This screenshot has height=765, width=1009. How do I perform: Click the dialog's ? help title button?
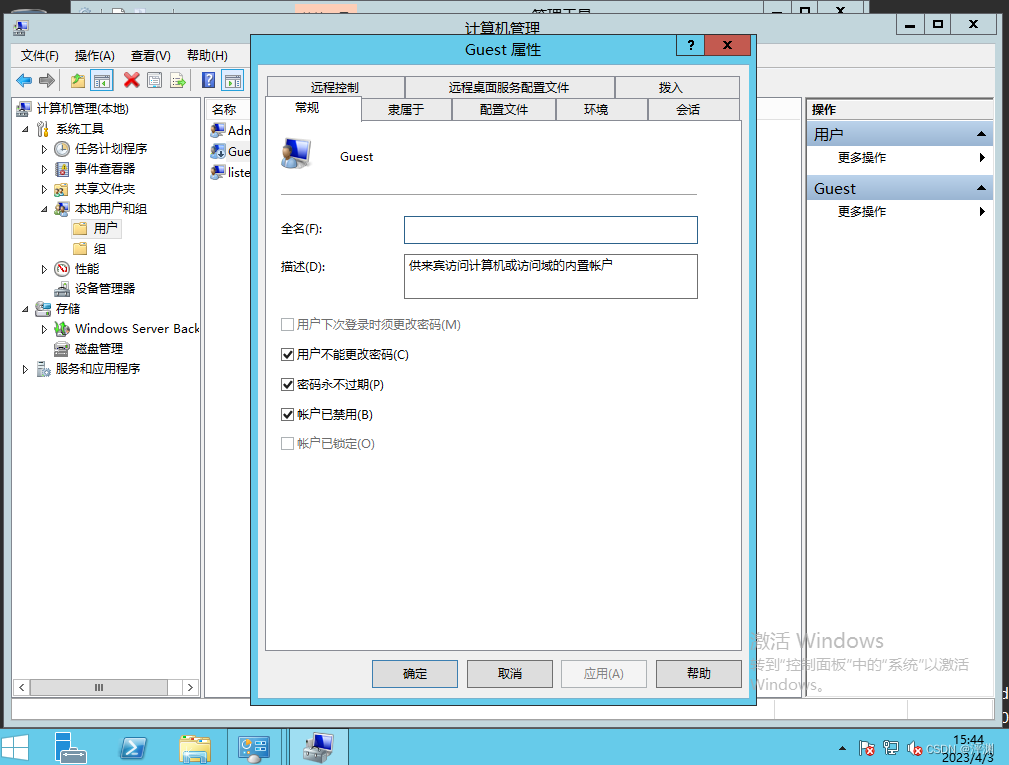coord(690,45)
